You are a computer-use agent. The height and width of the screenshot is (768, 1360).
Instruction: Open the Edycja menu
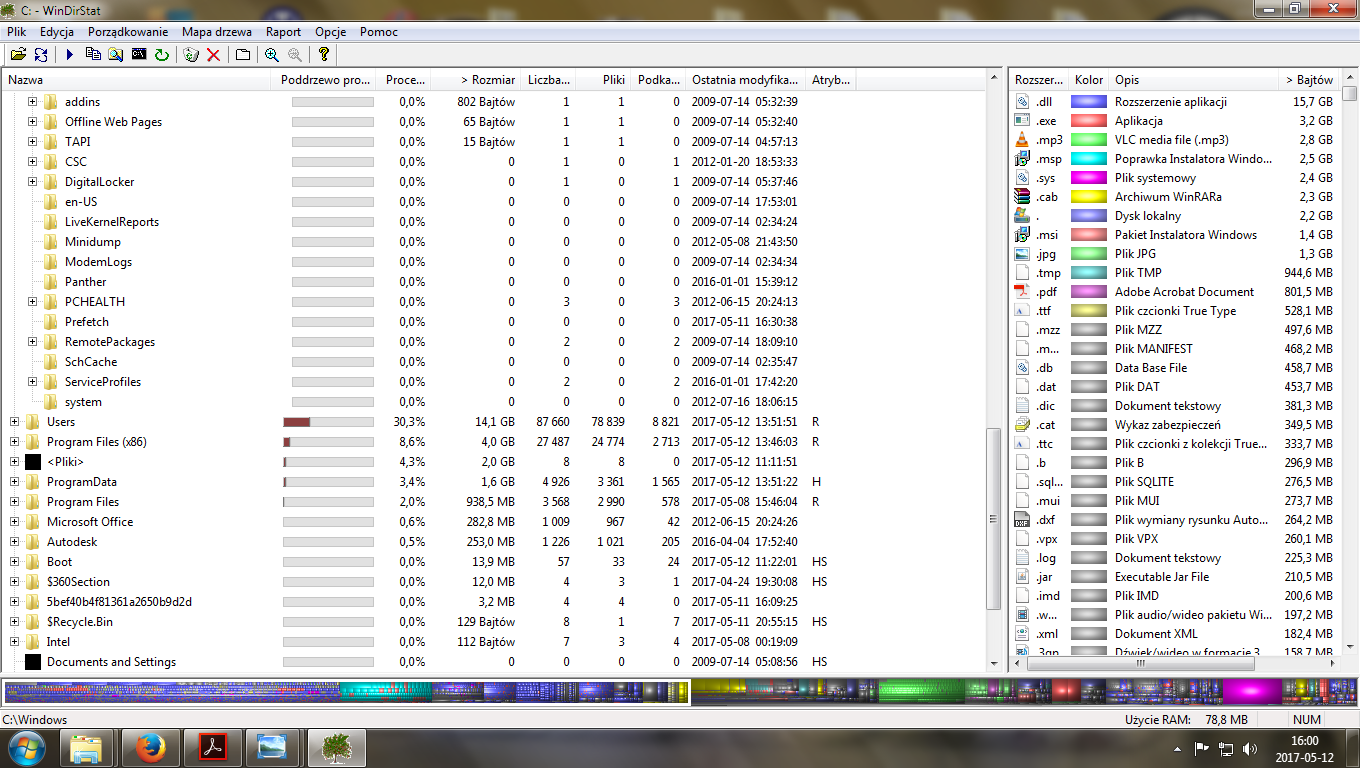coord(57,32)
